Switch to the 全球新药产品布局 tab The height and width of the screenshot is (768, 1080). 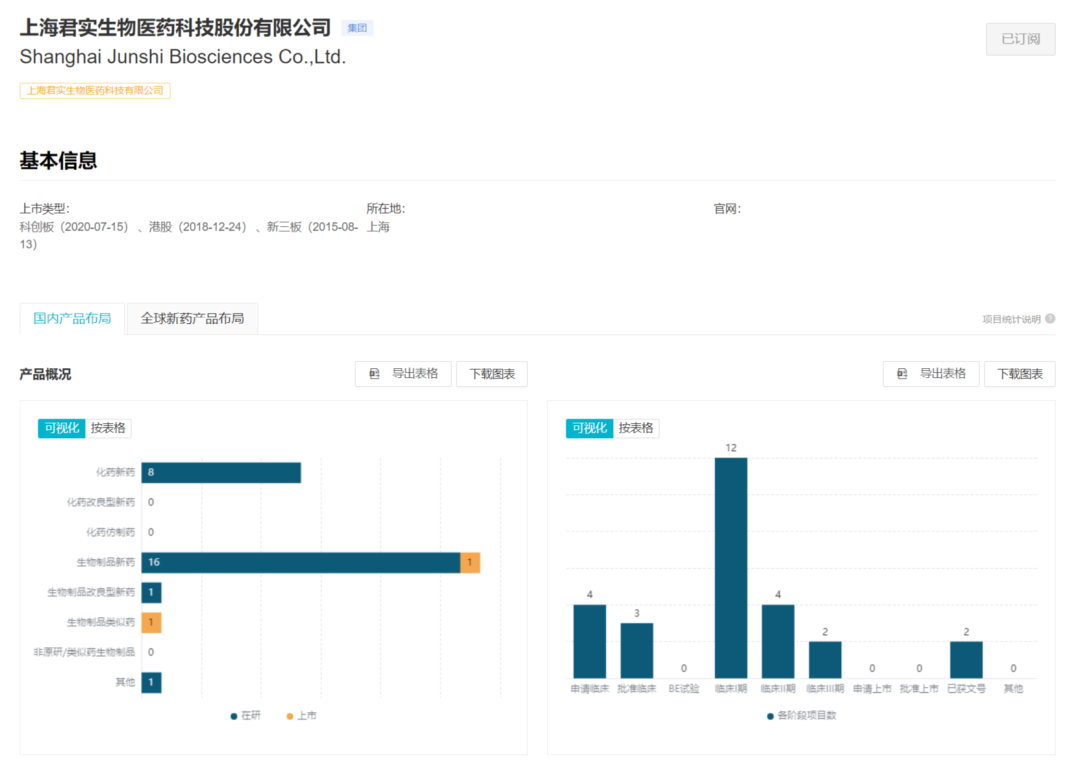[192, 318]
